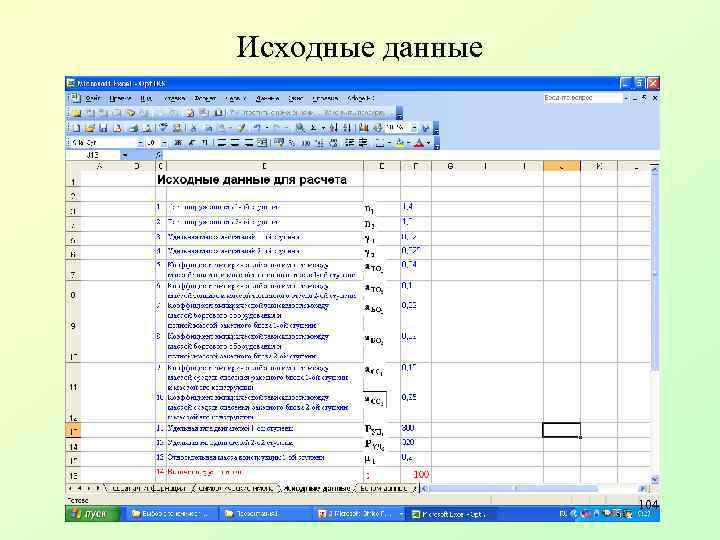Increase indent in the Formatting toolbar
The image size is (720, 540).
pyautogui.click(x=363, y=143)
